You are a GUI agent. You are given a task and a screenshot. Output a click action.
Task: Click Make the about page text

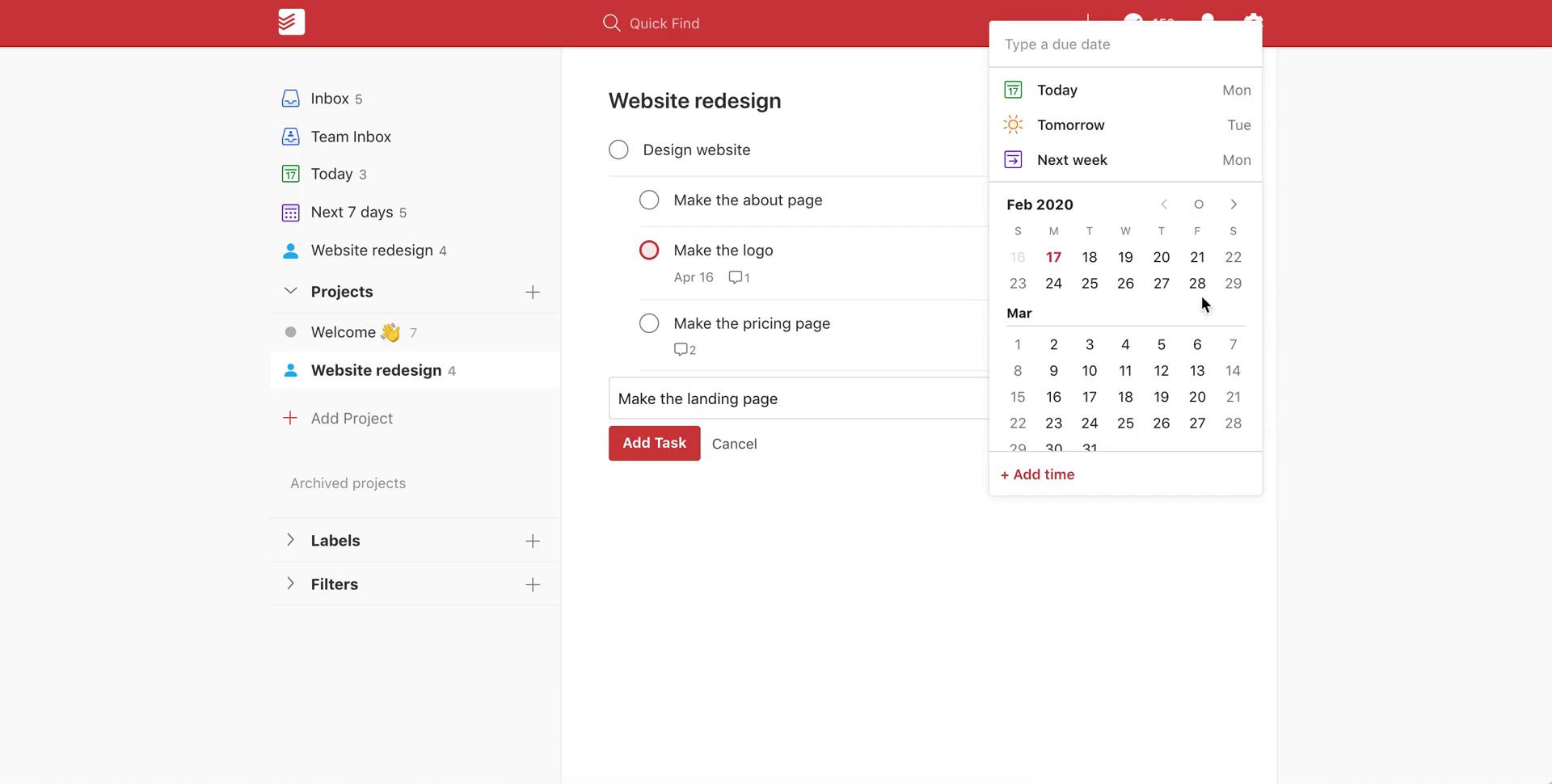748,200
